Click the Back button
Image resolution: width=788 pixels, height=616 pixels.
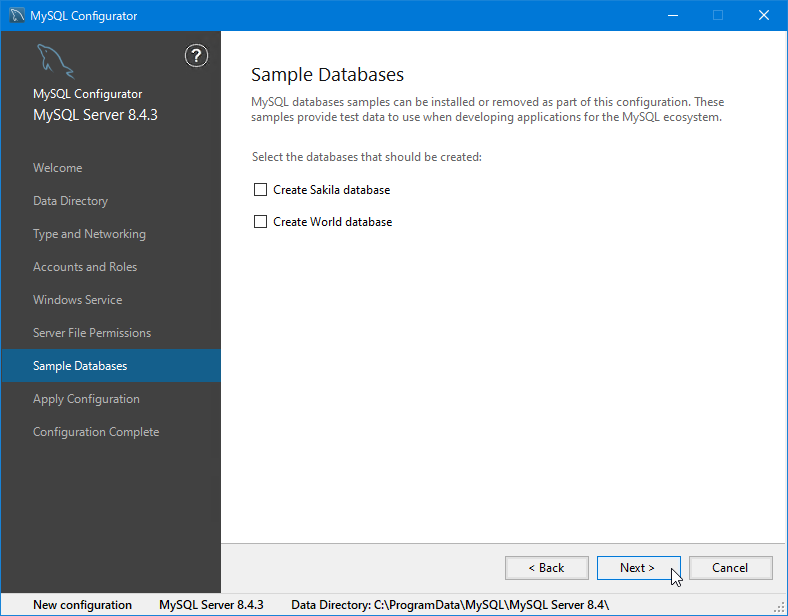click(x=547, y=568)
